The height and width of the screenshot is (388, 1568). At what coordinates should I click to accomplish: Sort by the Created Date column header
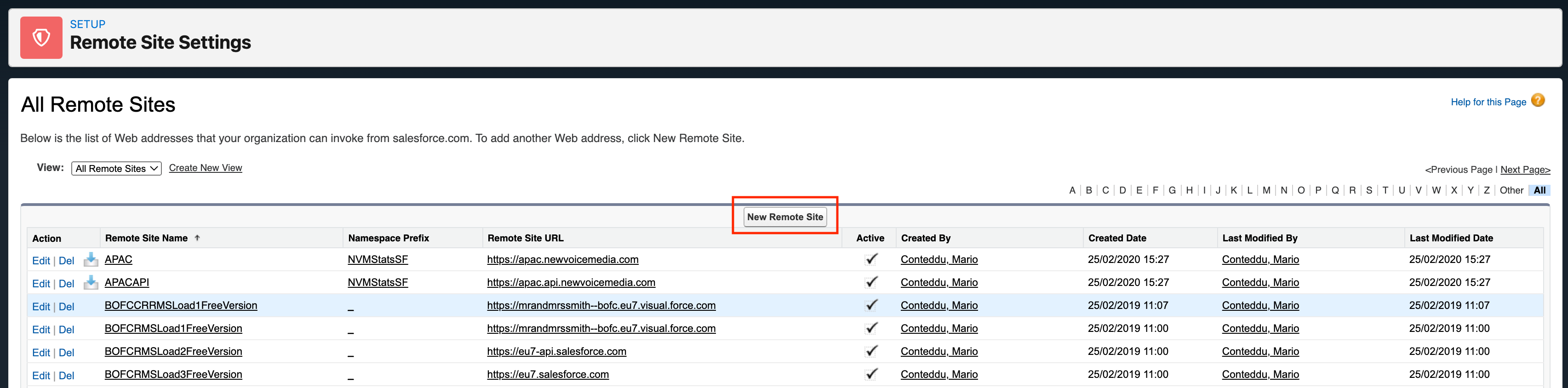1117,239
